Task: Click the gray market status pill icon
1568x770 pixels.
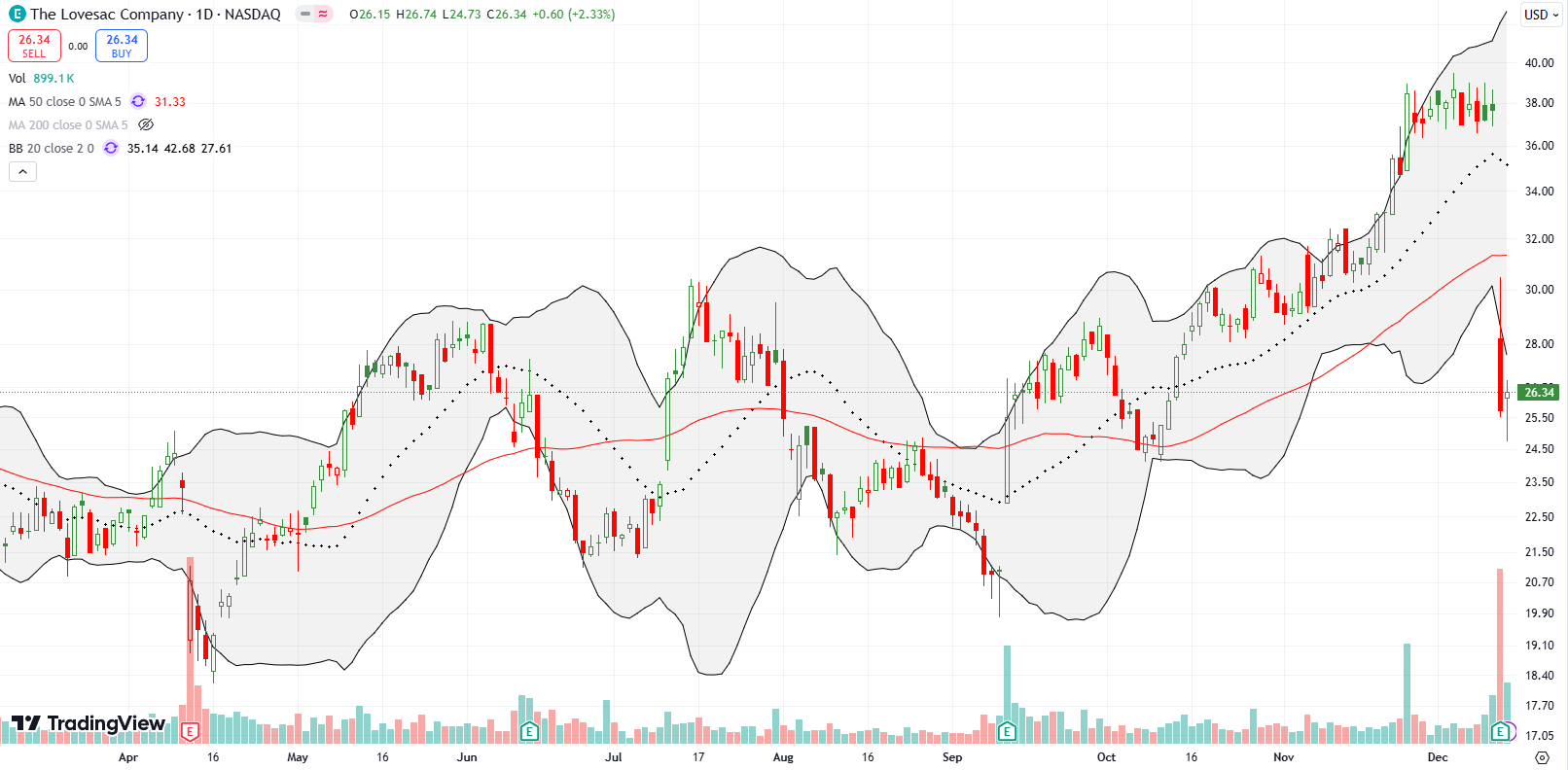Action: pyautogui.click(x=305, y=14)
